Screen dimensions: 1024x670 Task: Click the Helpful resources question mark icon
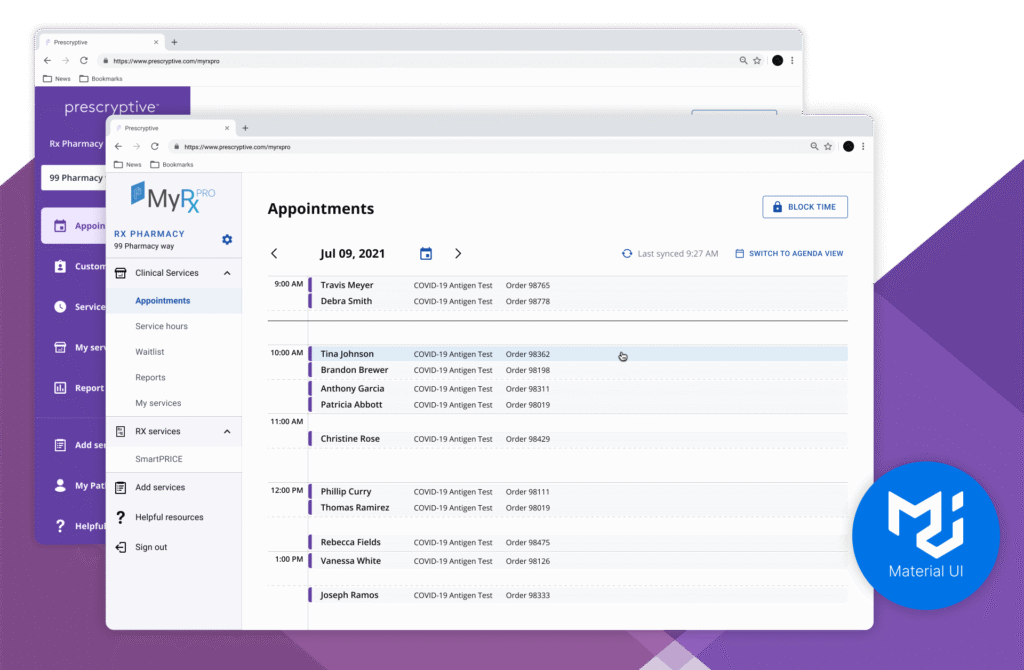[121, 517]
